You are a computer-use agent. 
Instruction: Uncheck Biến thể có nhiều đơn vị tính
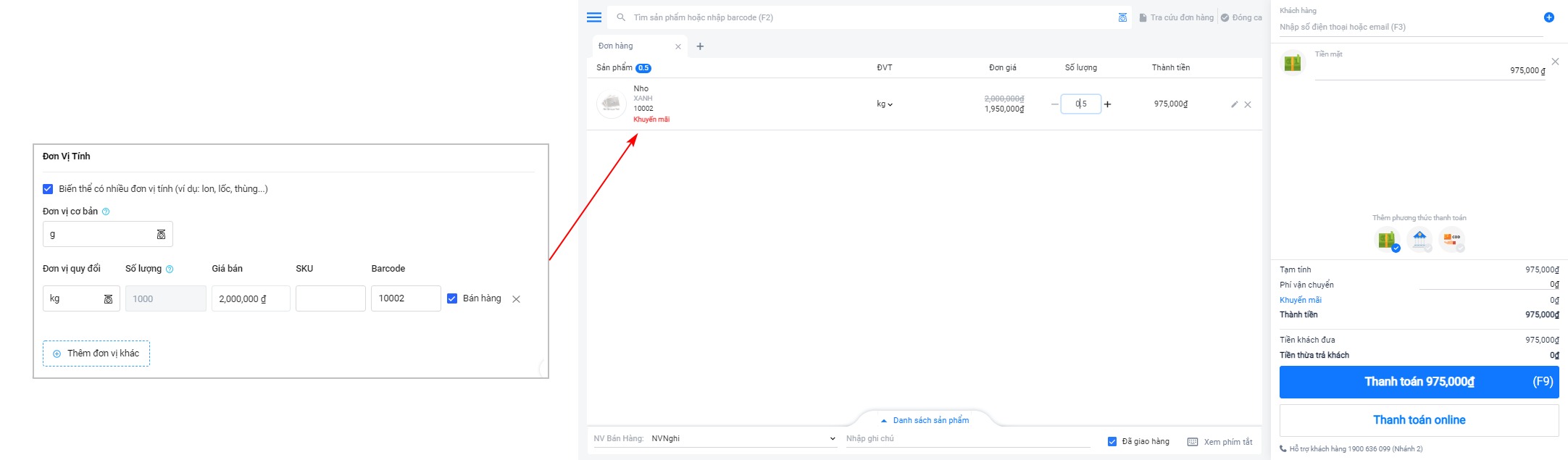pyautogui.click(x=48, y=189)
